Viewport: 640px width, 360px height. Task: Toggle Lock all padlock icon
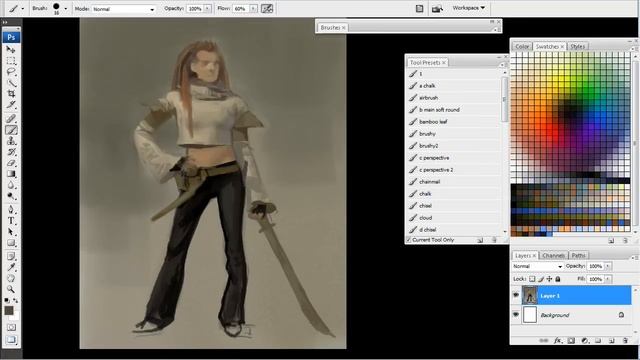click(558, 279)
